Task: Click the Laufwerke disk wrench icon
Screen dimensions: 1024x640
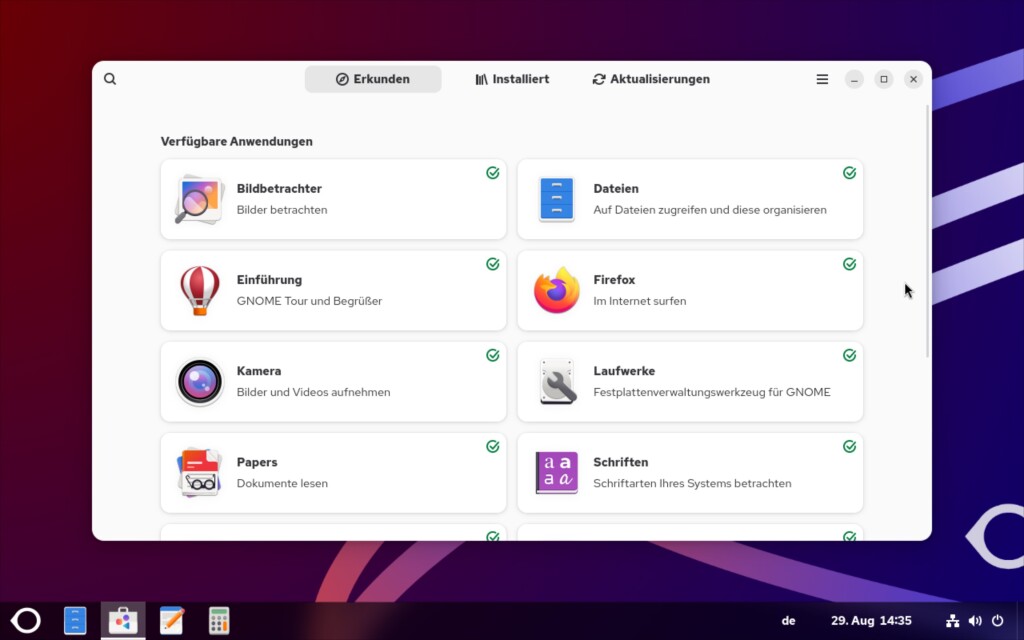Action: point(556,382)
